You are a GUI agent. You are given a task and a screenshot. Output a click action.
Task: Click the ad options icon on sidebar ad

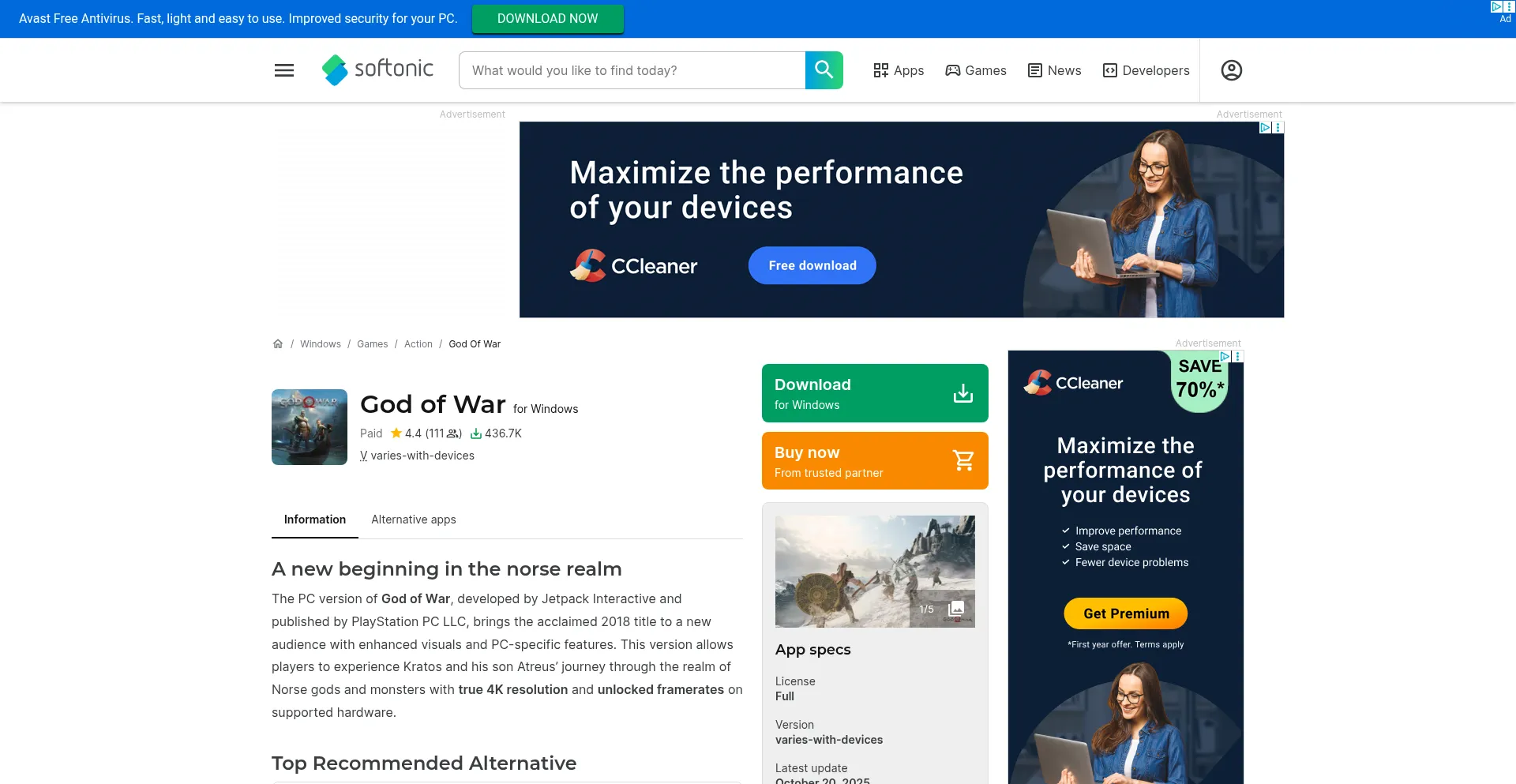(x=1238, y=357)
